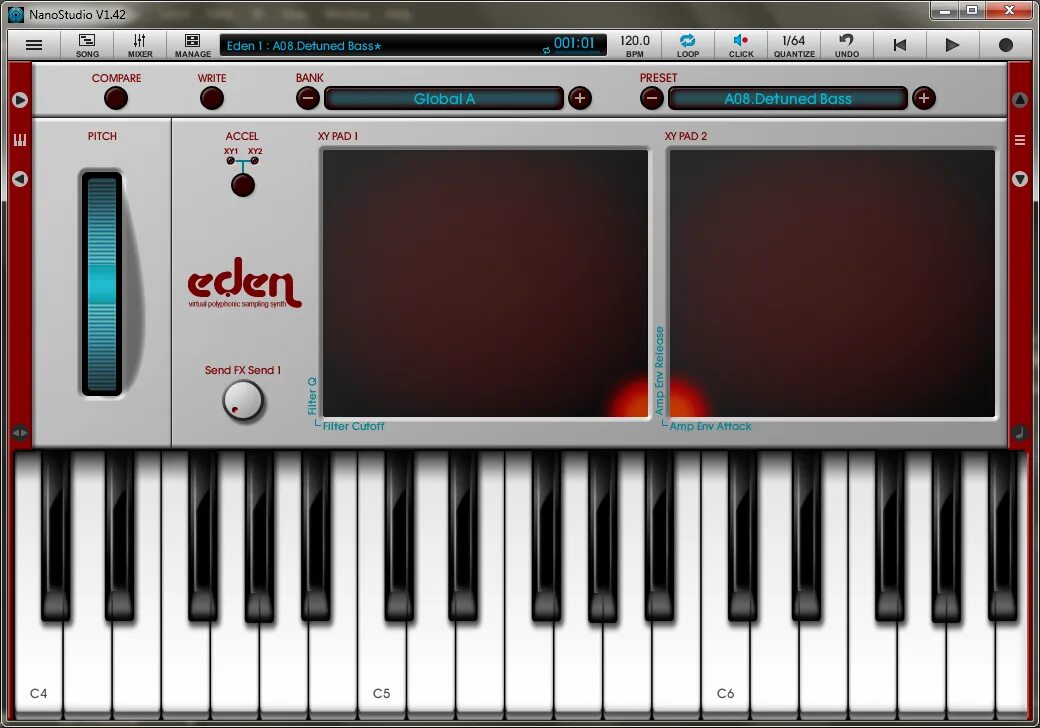
Task: Click the note icon at right sidebar bottom
Action: click(1019, 433)
